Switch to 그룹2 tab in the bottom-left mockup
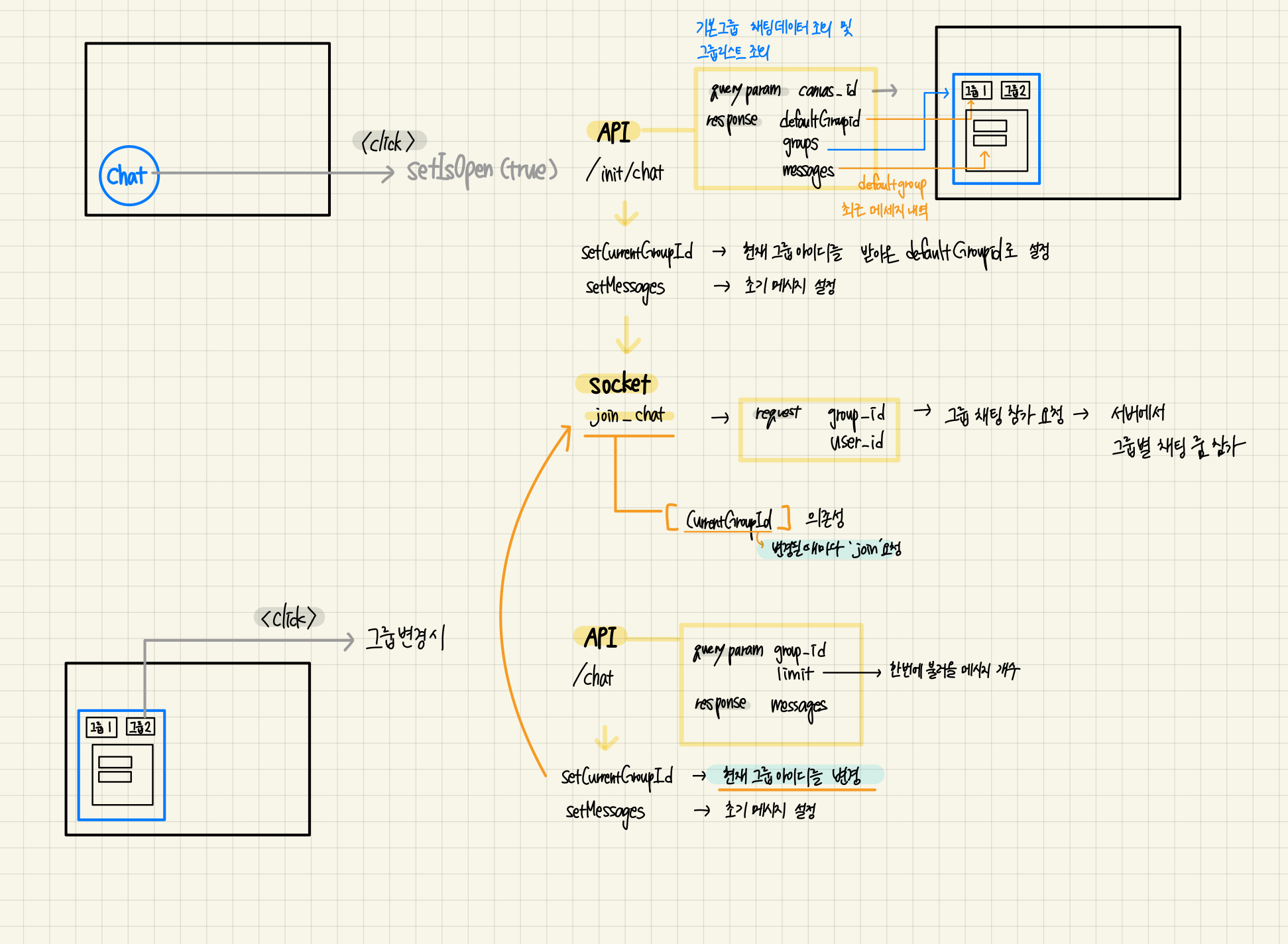Viewport: 1288px width, 944px height. pos(141,727)
